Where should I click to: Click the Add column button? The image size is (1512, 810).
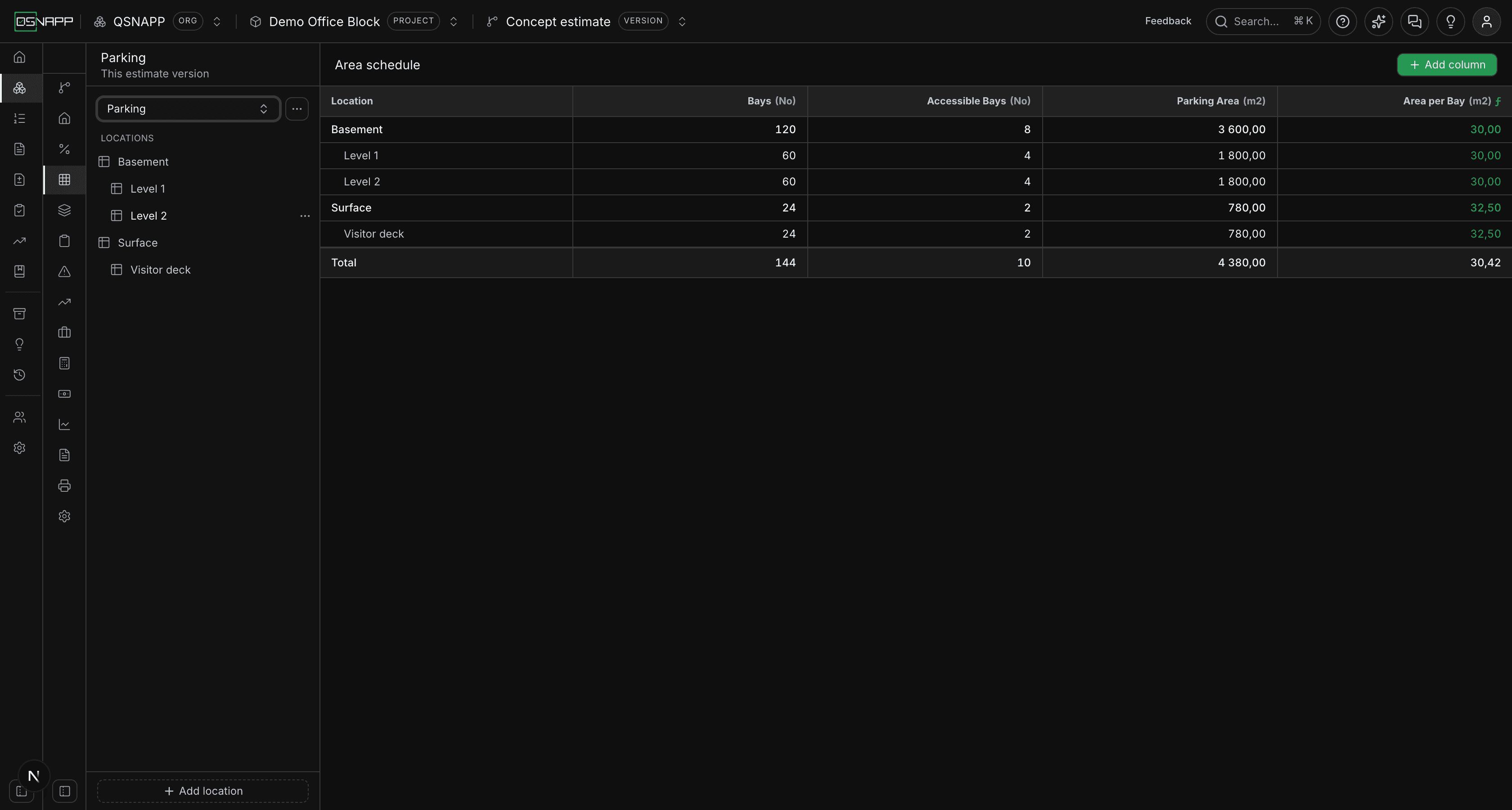pyautogui.click(x=1447, y=64)
